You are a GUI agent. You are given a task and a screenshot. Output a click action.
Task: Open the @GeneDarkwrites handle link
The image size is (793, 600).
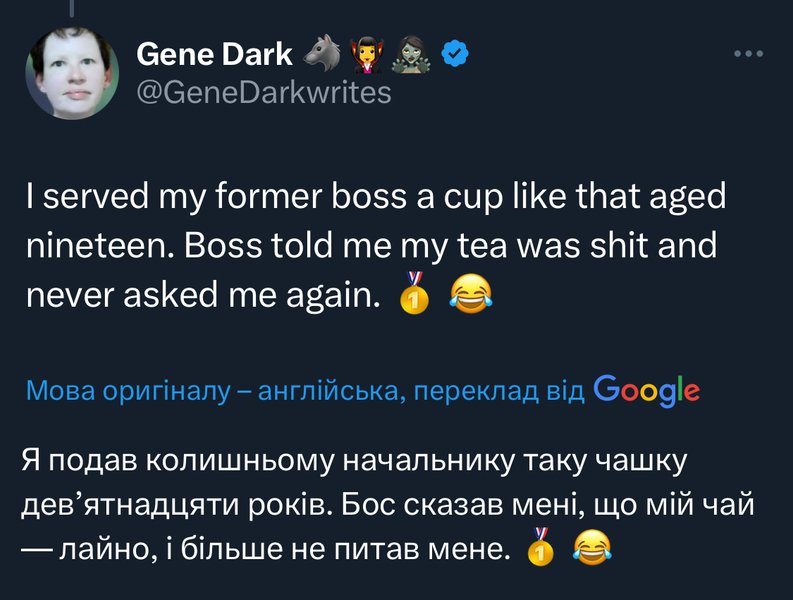click(x=263, y=92)
